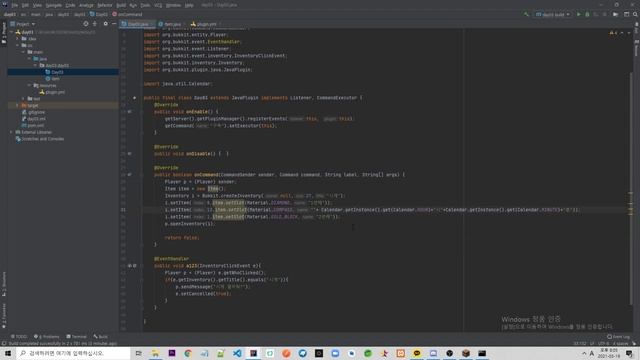Screen dimensions: 640x360
Task: Hide the Project panel with minus icon
Action: point(114,24)
